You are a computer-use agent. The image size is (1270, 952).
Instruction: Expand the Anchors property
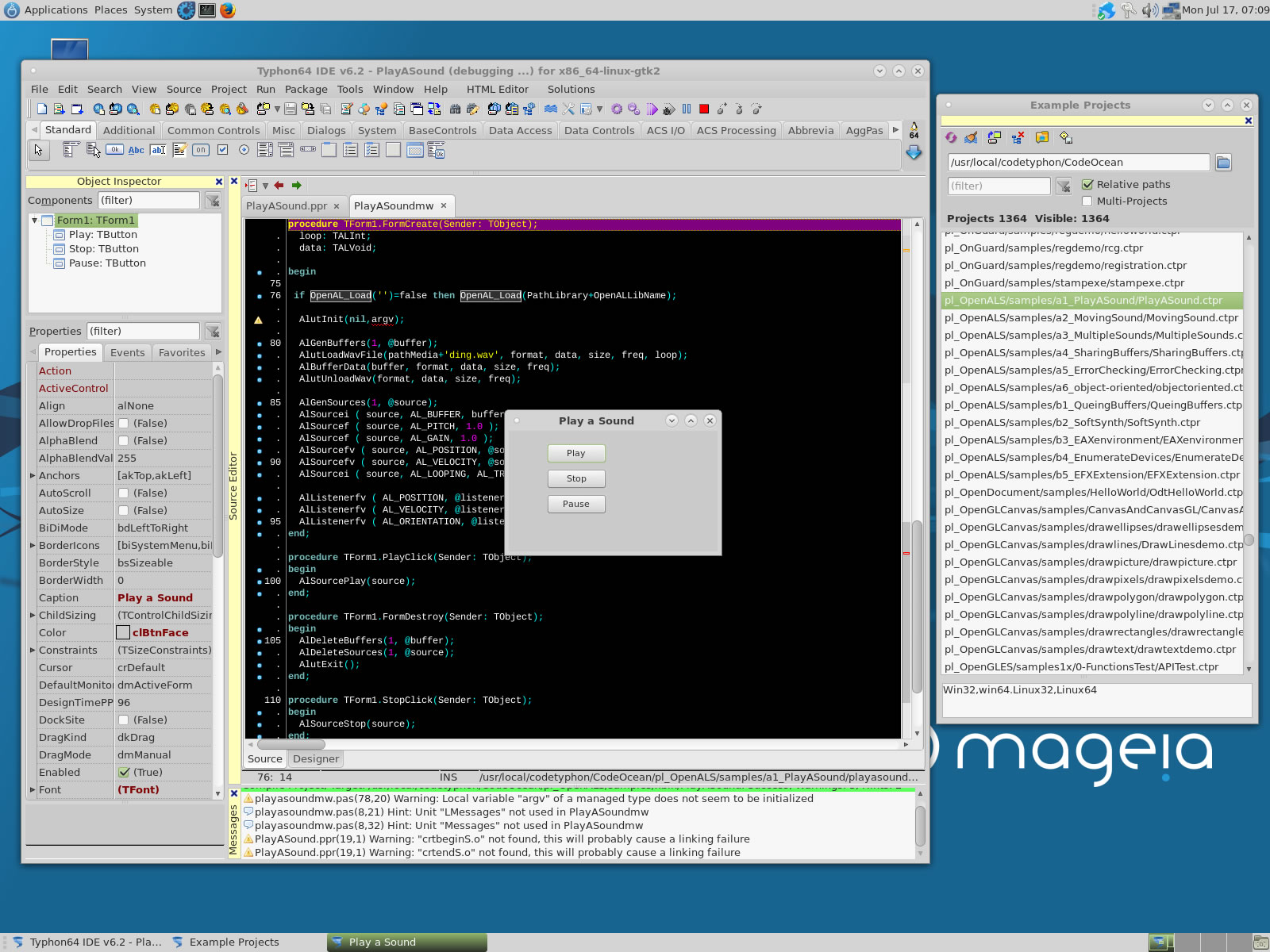(33, 476)
